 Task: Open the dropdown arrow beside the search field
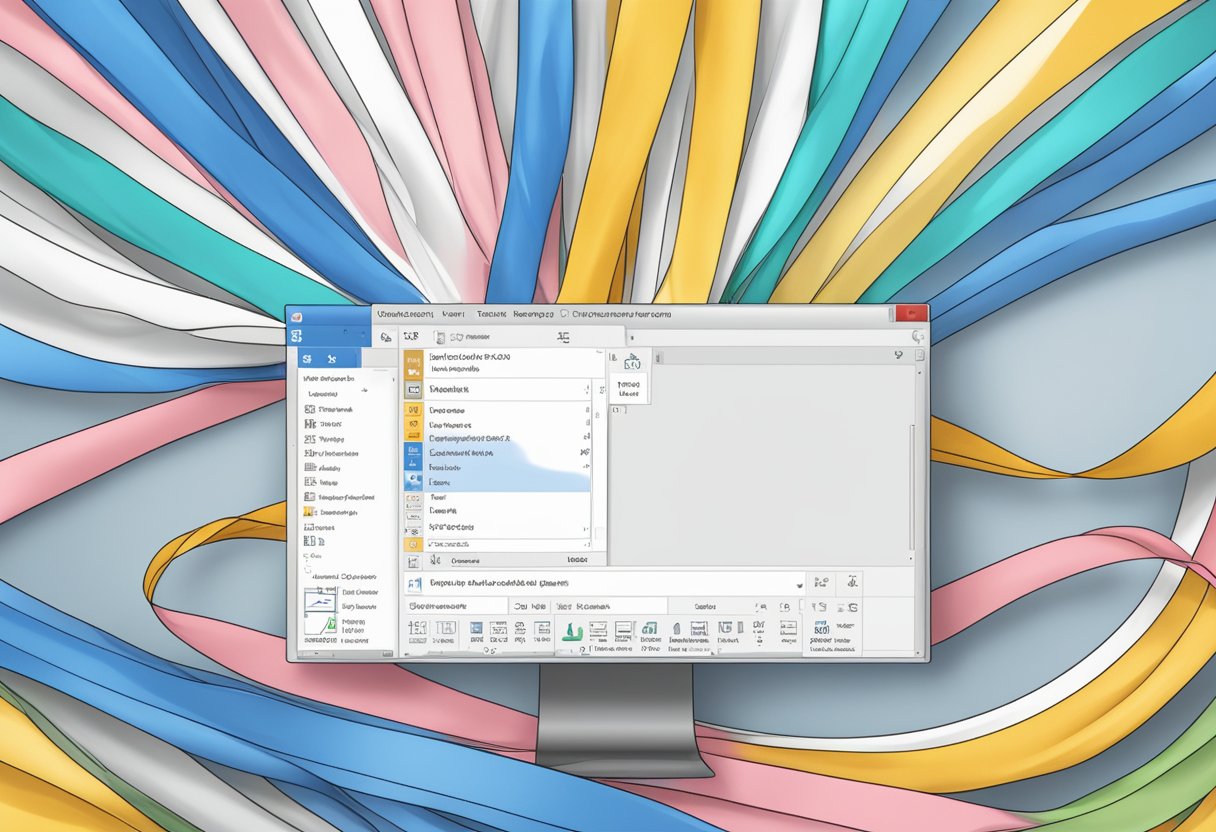797,585
